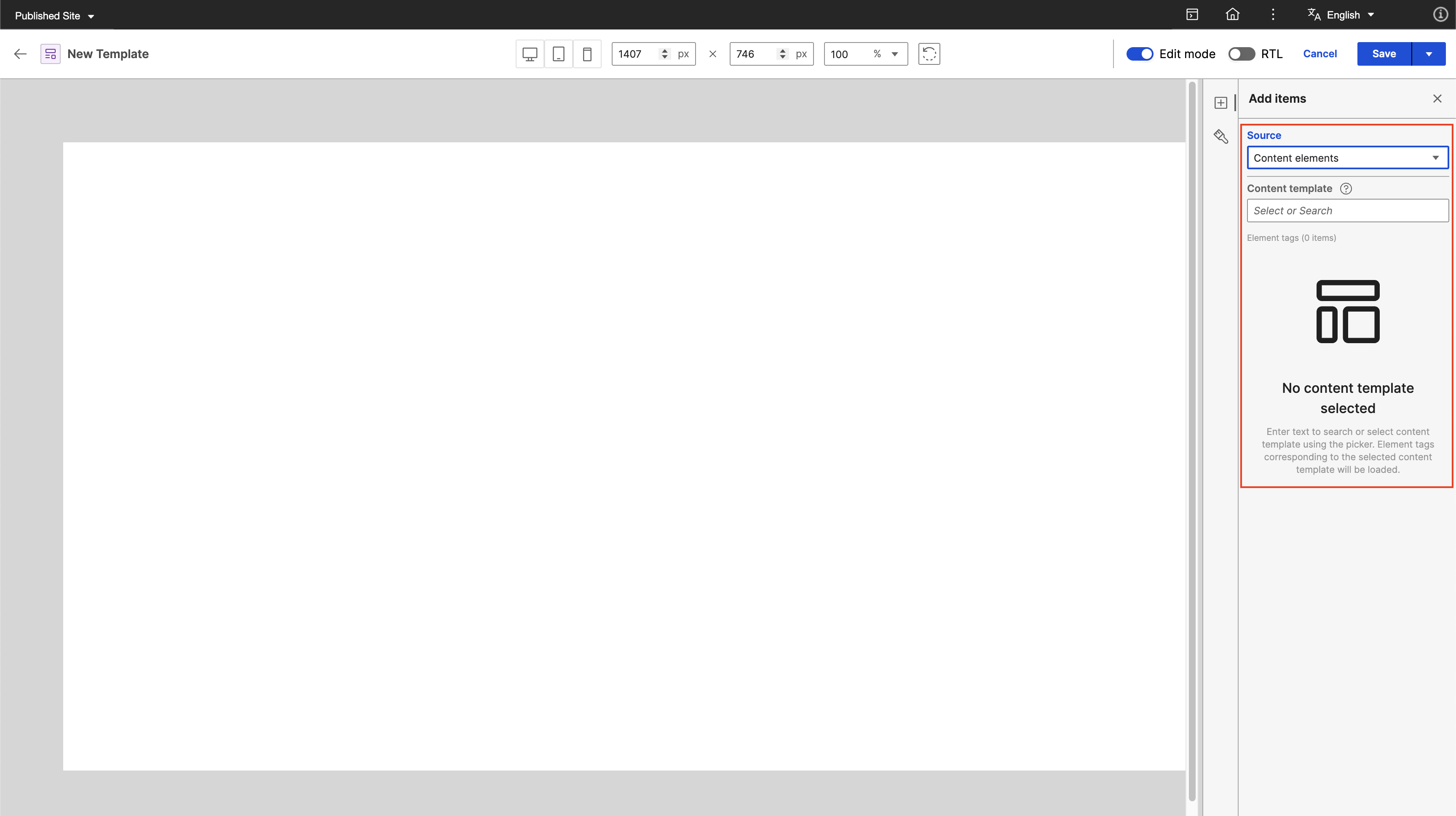Open the home icon in top bar

[1232, 15]
